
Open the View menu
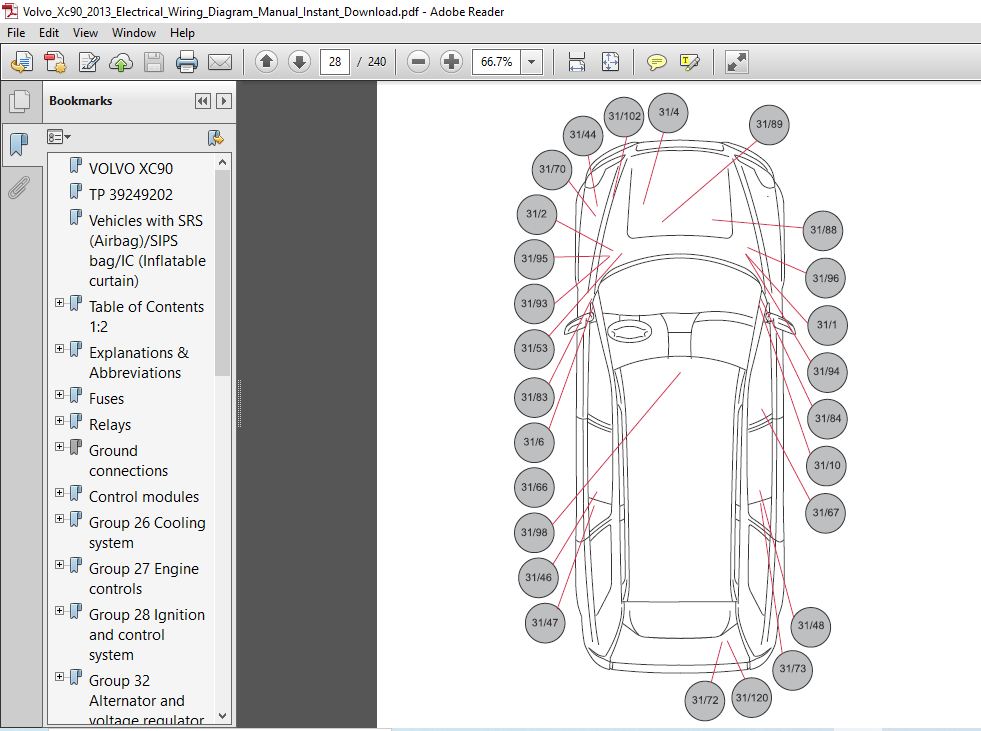pyautogui.click(x=85, y=33)
